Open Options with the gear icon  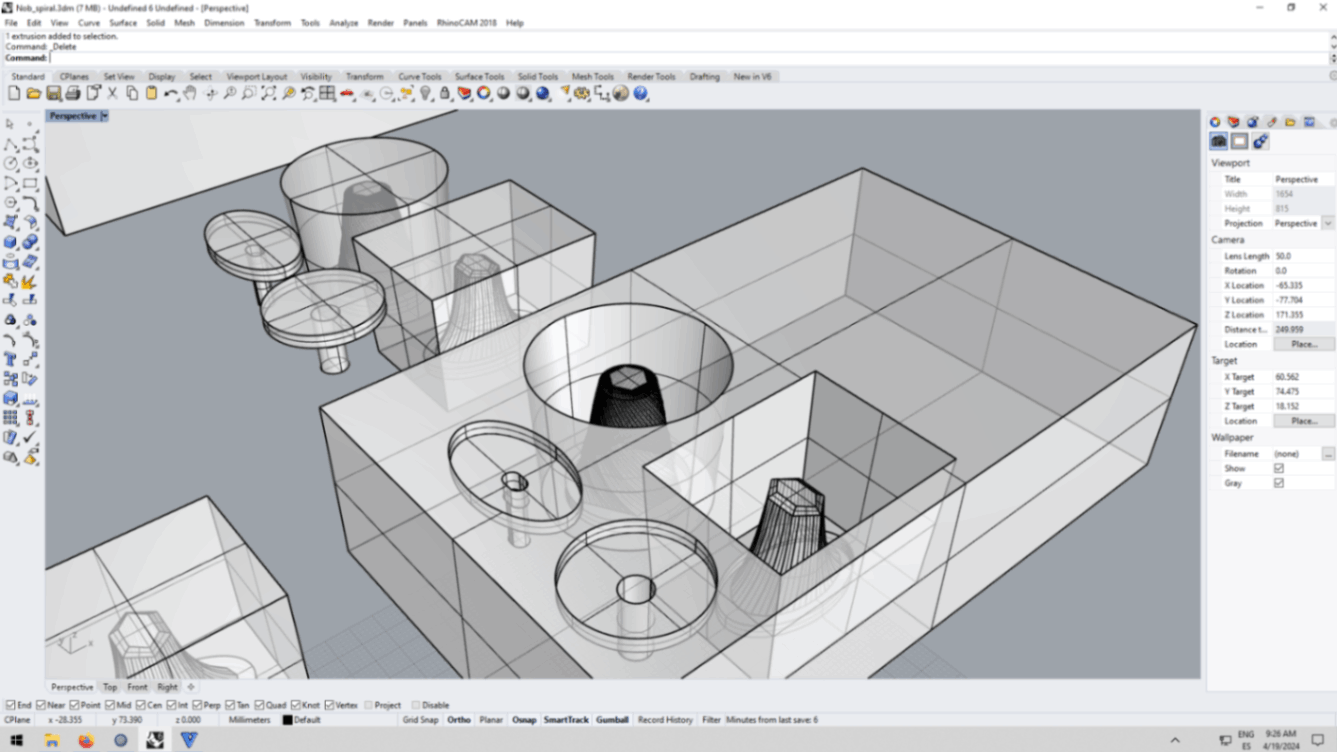582,93
